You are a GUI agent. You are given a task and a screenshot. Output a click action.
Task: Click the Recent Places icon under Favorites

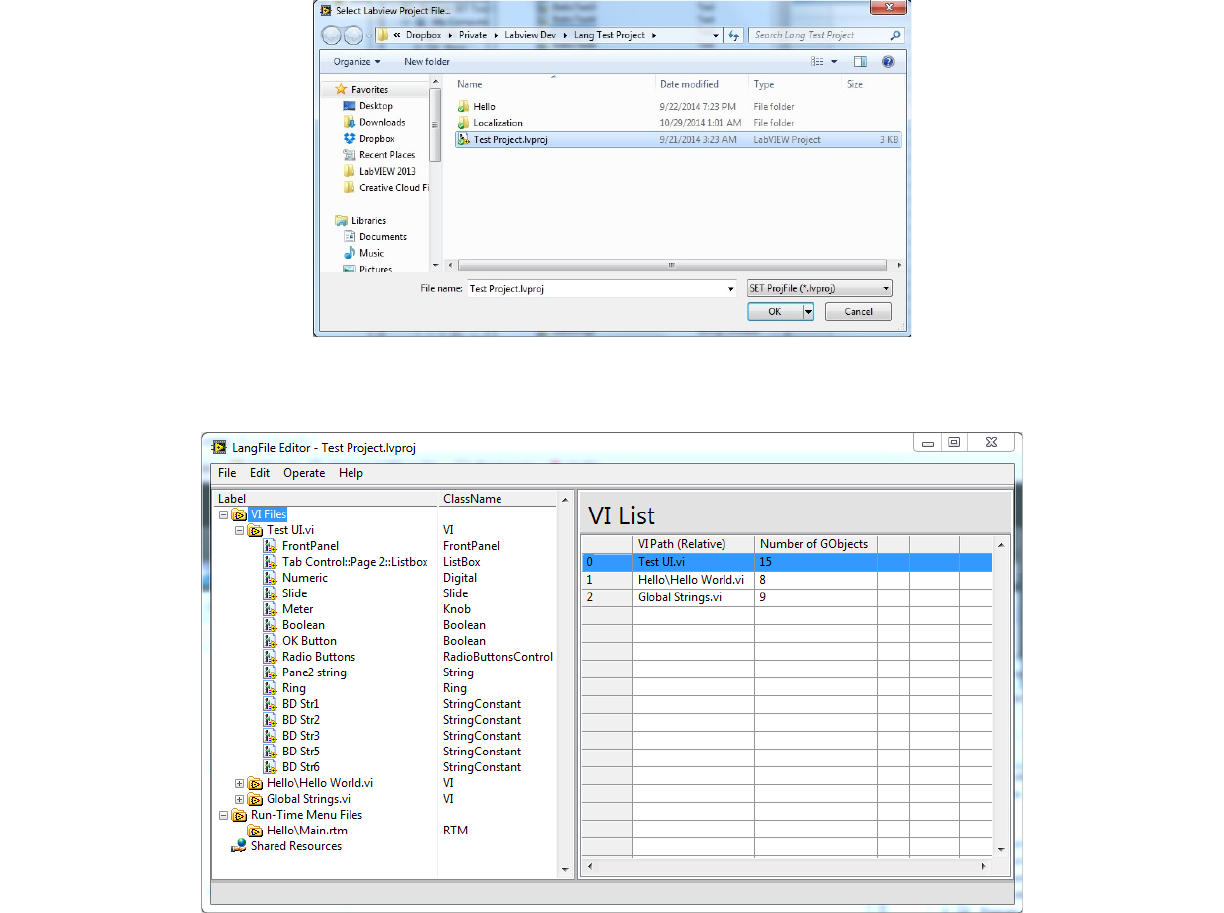click(349, 155)
